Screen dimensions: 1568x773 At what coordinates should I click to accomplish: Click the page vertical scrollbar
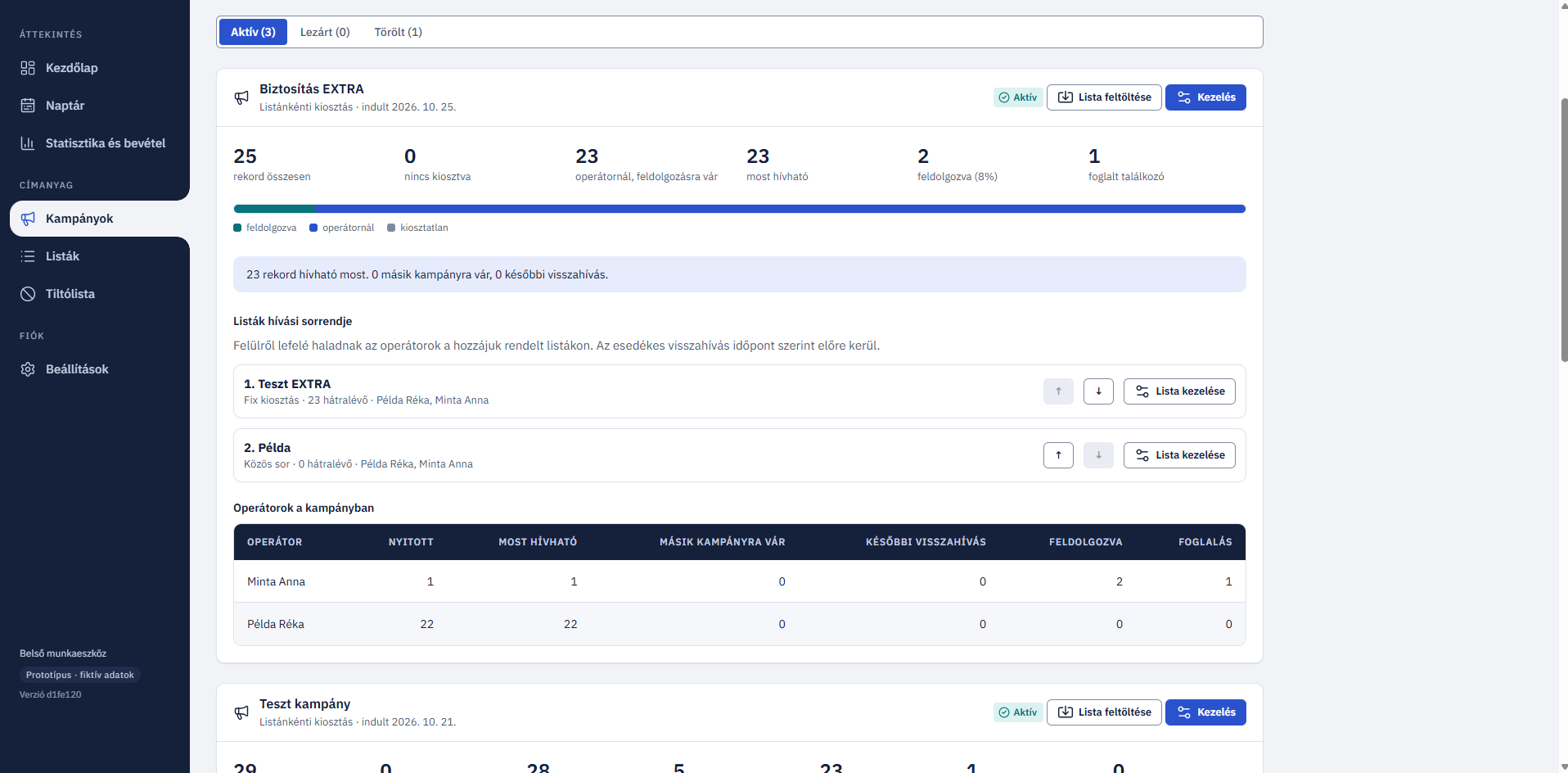(x=1564, y=229)
